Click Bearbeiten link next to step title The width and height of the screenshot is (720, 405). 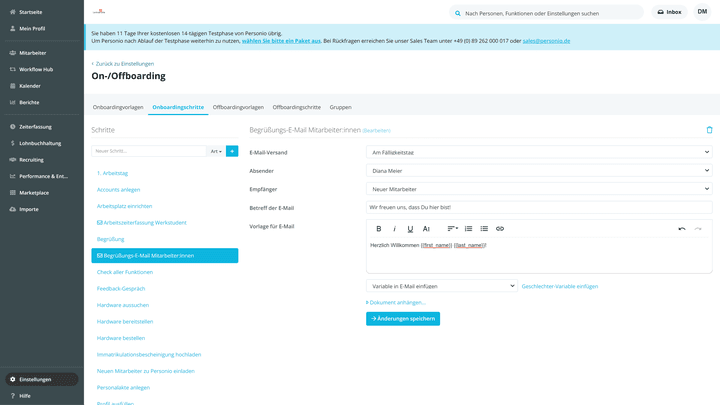click(x=377, y=130)
